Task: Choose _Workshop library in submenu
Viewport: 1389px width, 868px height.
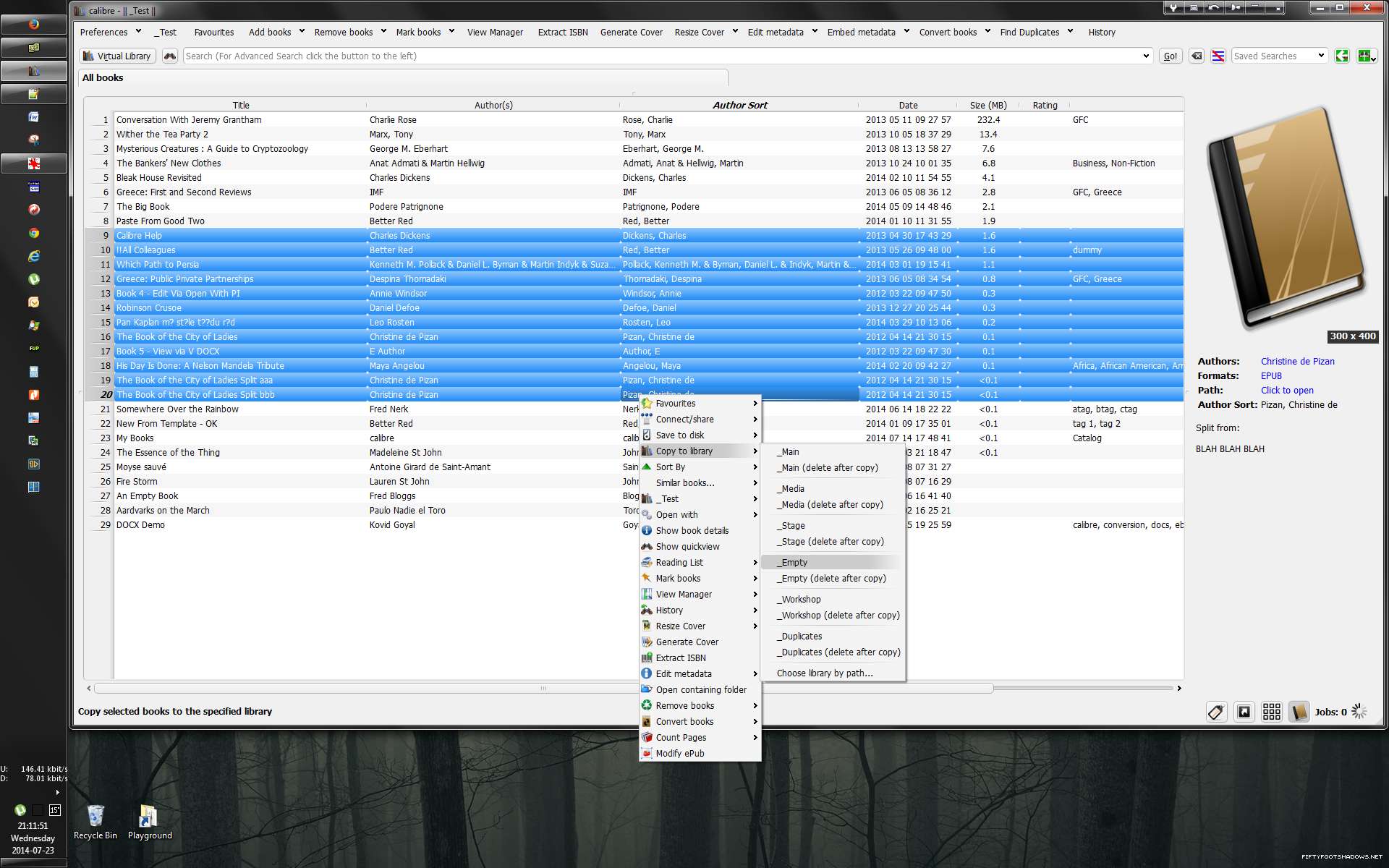Action: click(x=832, y=599)
